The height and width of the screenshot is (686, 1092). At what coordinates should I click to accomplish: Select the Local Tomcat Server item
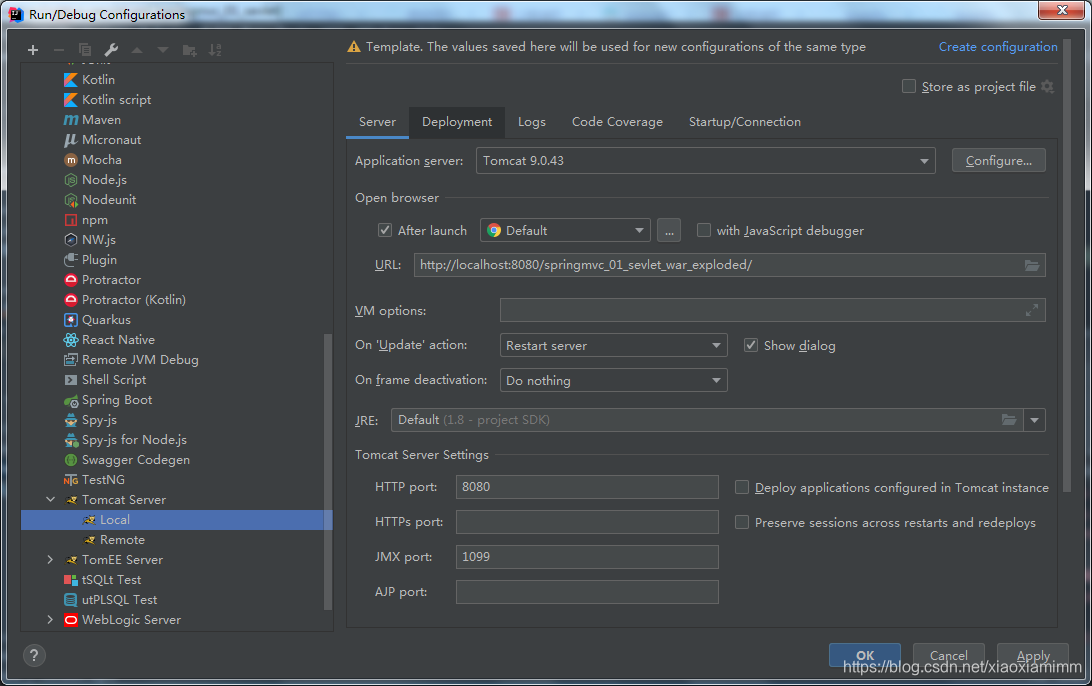click(176, 520)
